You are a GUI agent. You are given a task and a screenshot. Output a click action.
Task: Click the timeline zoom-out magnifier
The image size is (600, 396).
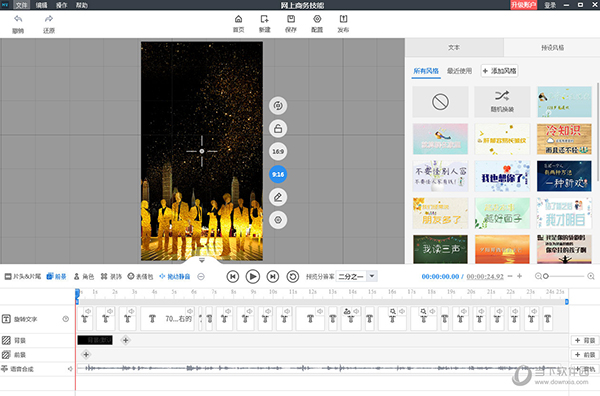pyautogui.click(x=538, y=276)
